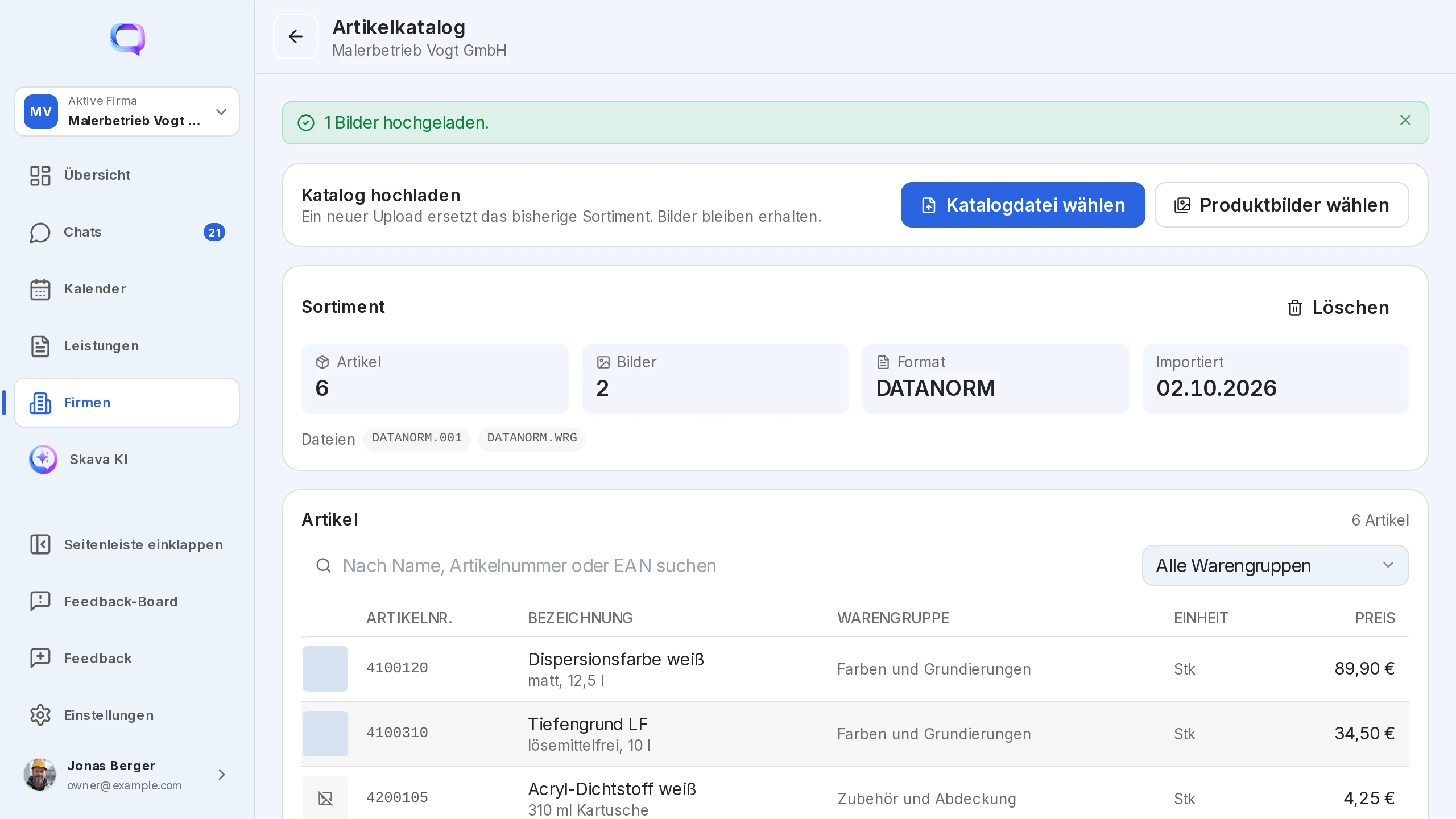Image resolution: width=1456 pixels, height=819 pixels.
Task: Click the search magnifier icon
Action: (x=324, y=565)
